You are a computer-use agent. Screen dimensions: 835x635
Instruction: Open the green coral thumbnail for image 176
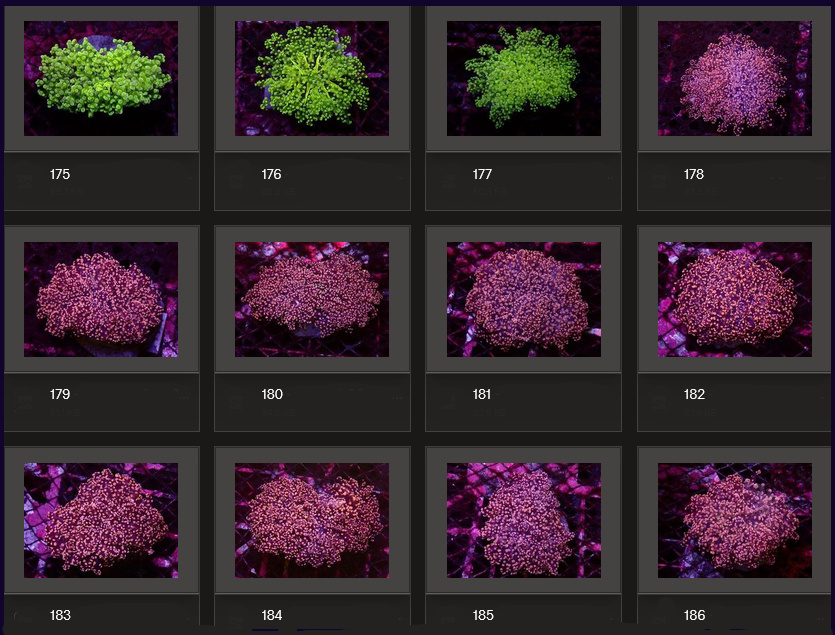(x=312, y=78)
